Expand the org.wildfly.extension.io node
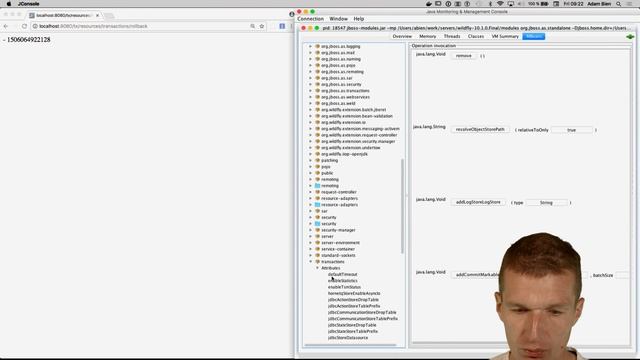This screenshot has height=360, width=640. coord(310,122)
